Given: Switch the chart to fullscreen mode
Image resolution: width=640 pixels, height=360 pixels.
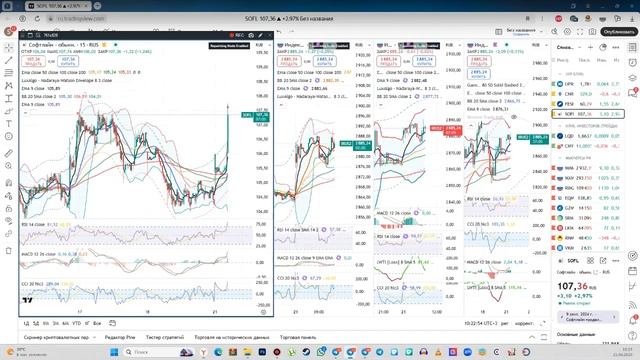Looking at the screenshot, I should (x=580, y=31).
